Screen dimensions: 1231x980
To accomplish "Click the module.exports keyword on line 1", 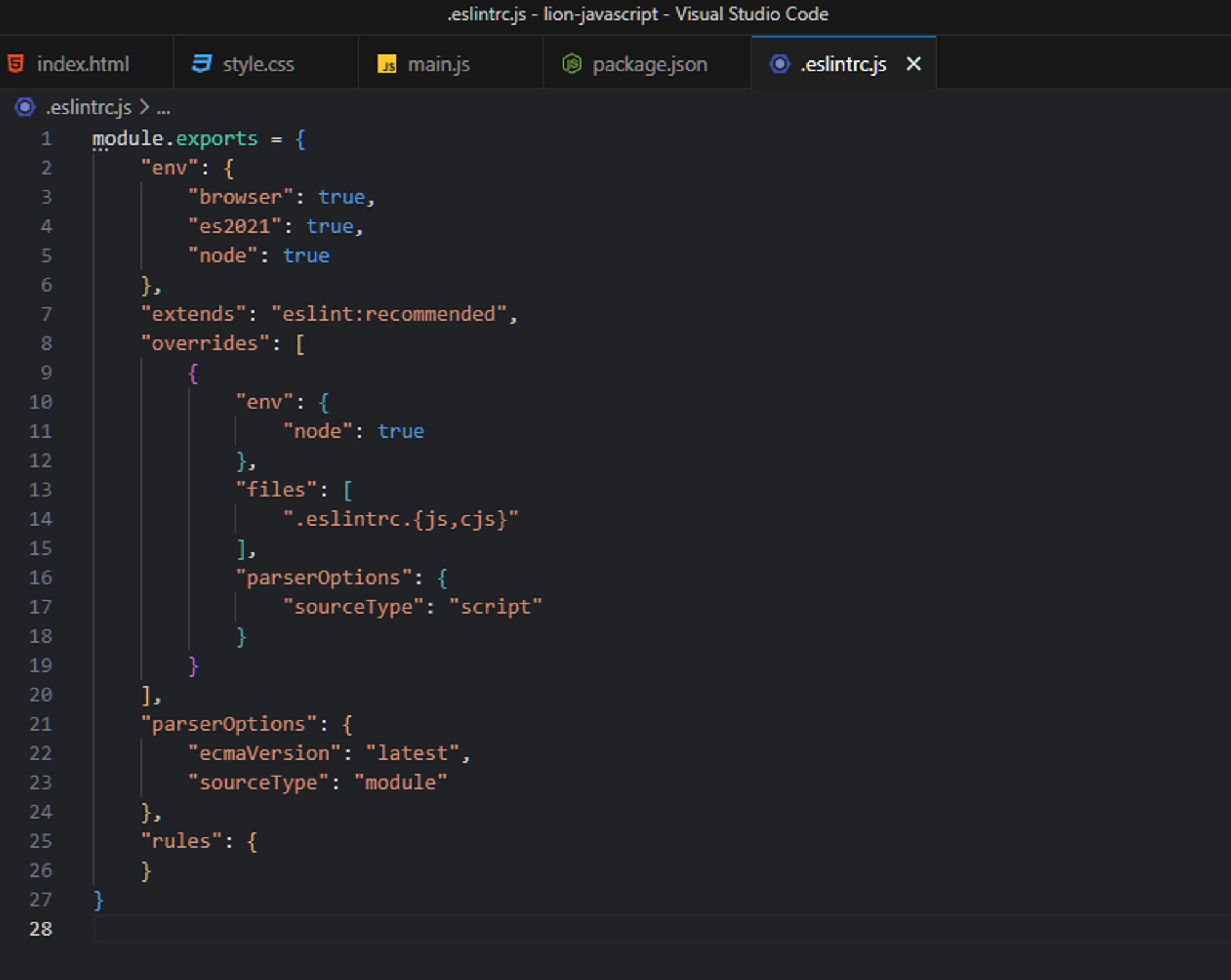I will [175, 139].
